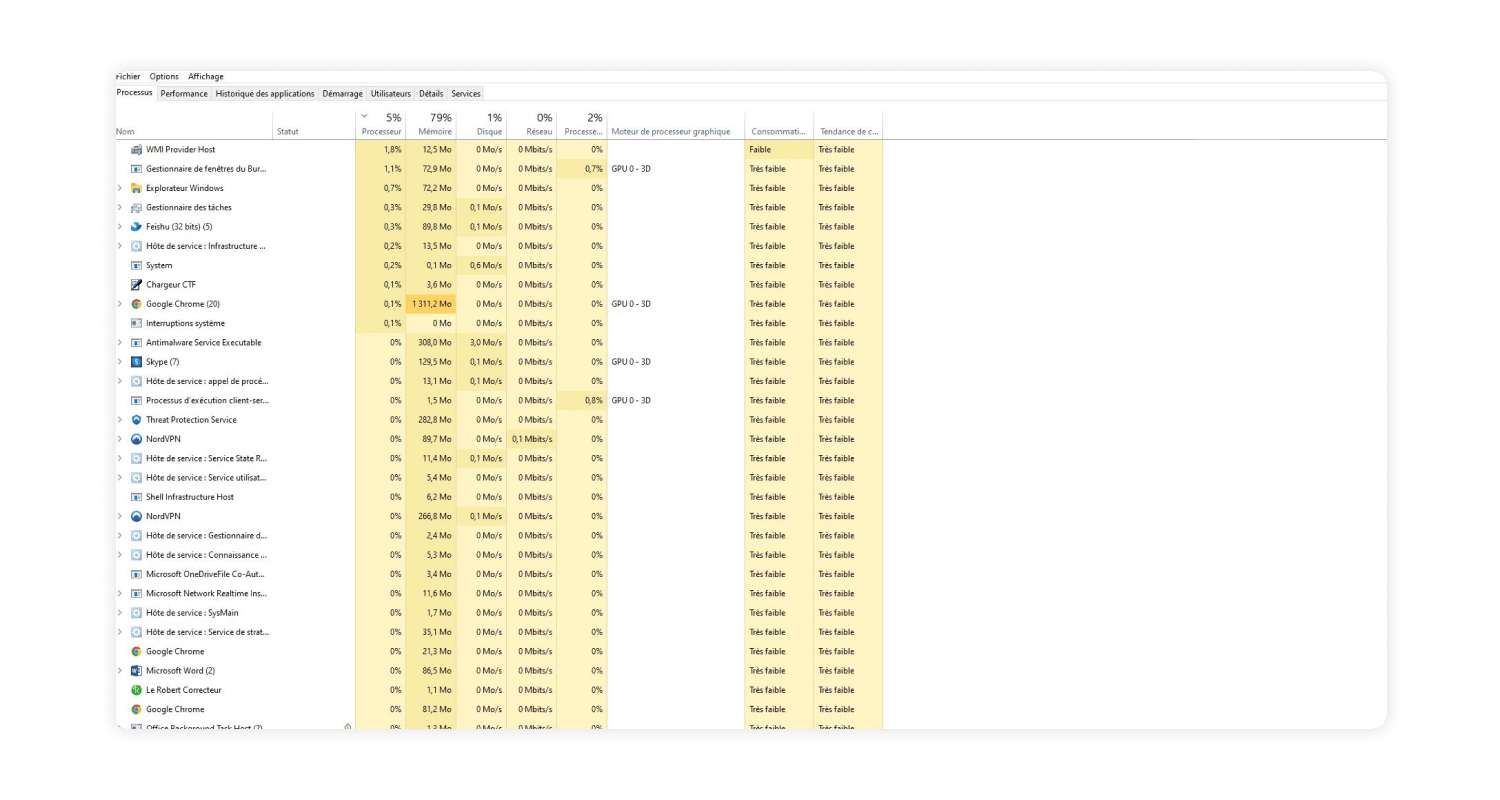The image size is (1500, 800).
Task: Select the Le Robert Correcteur row name
Action: pos(184,690)
